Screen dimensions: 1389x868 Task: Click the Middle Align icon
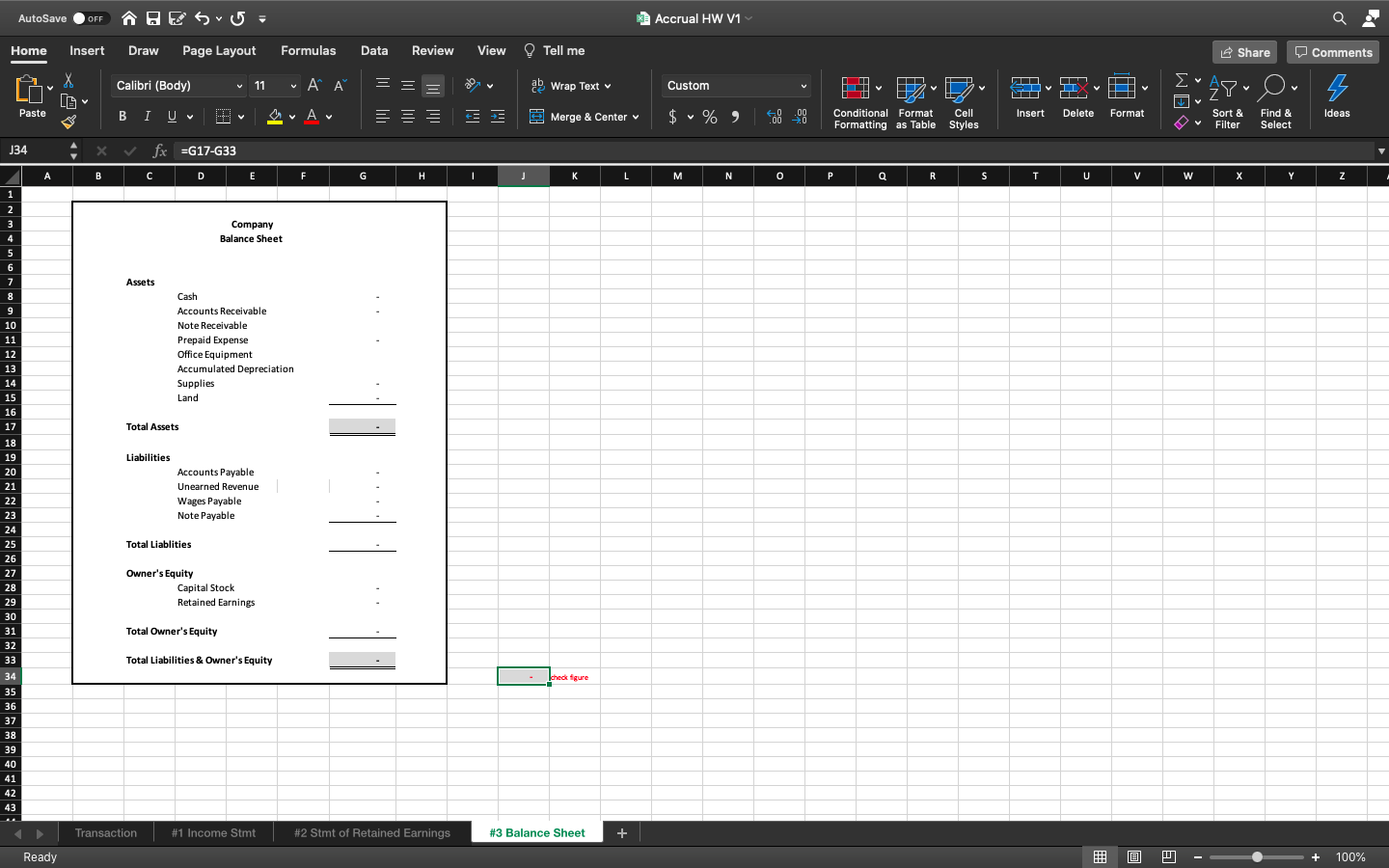[x=408, y=85]
